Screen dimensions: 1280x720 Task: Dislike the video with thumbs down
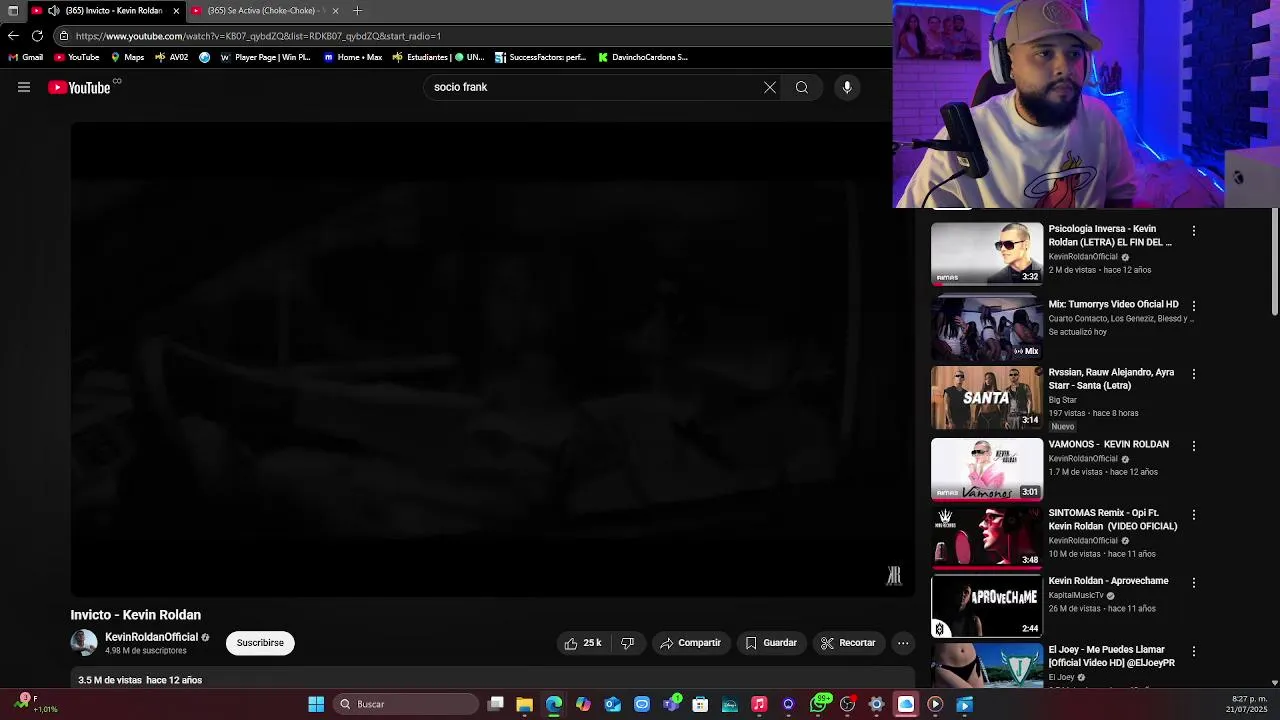tap(628, 643)
